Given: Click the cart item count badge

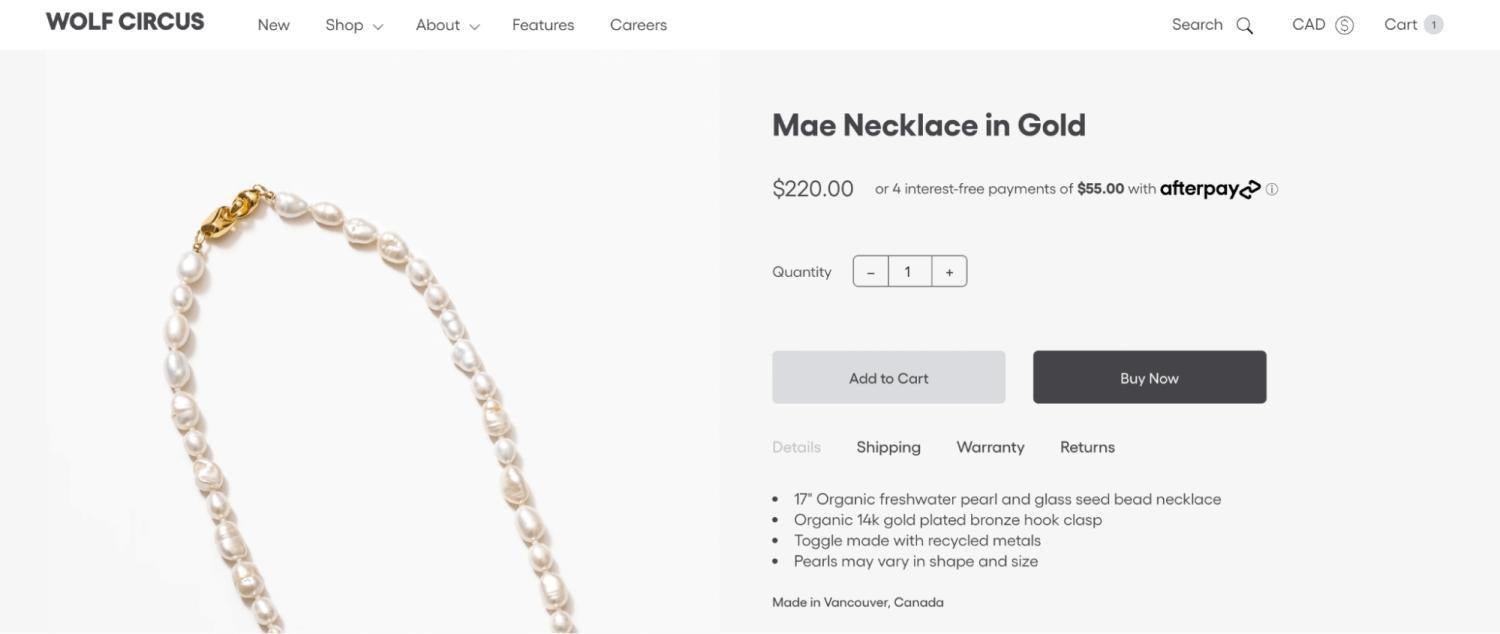Looking at the screenshot, I should [x=1433, y=25].
